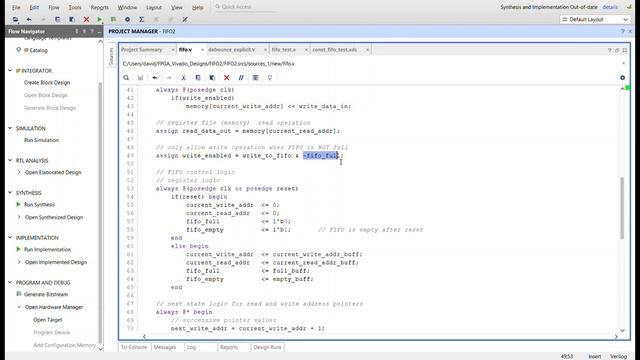The image size is (640, 360).
Task: Collapse the SYNTHESIS section
Action: (x=10, y=193)
